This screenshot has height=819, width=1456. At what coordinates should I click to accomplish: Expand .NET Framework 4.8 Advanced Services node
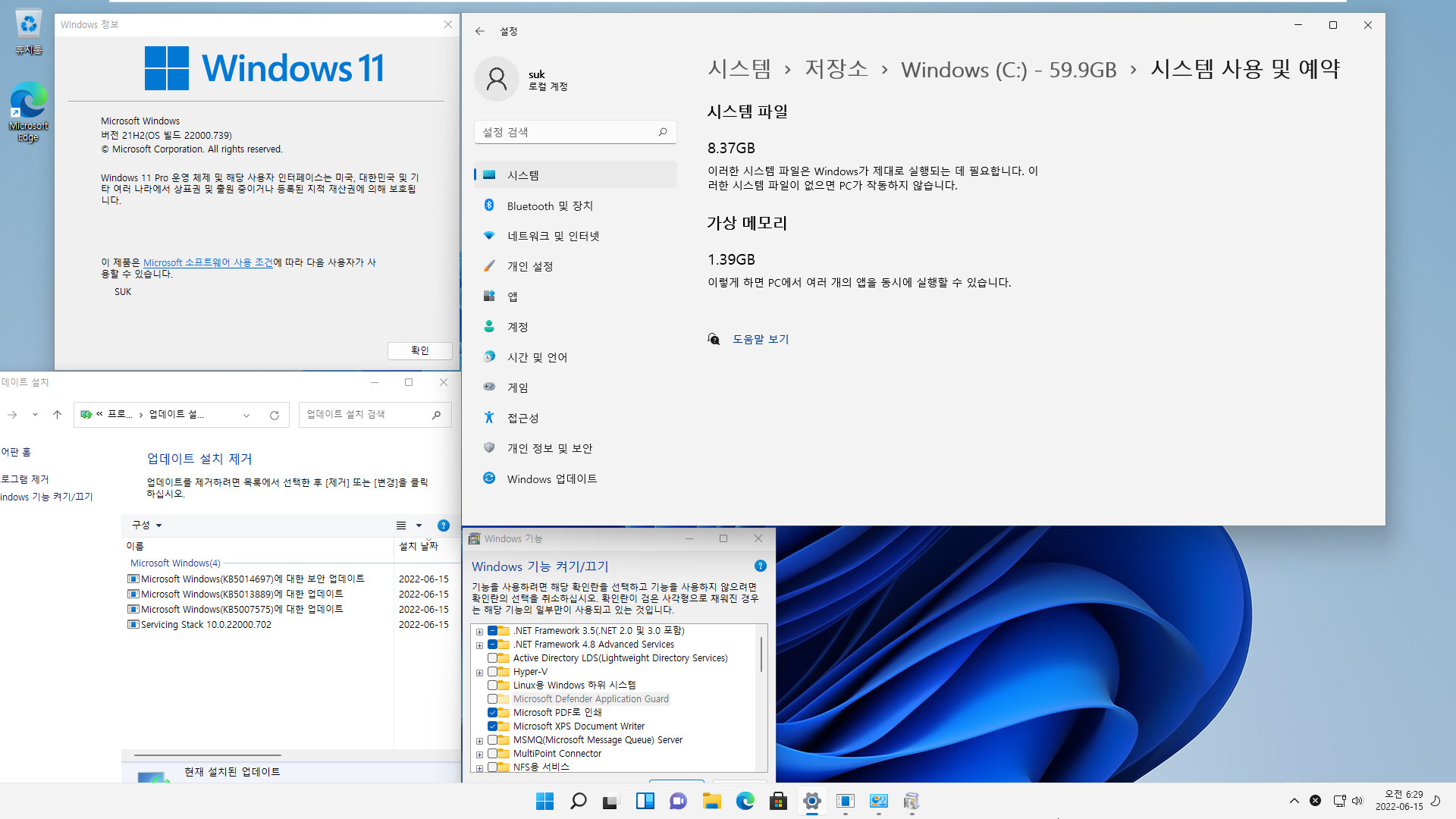pos(479,645)
